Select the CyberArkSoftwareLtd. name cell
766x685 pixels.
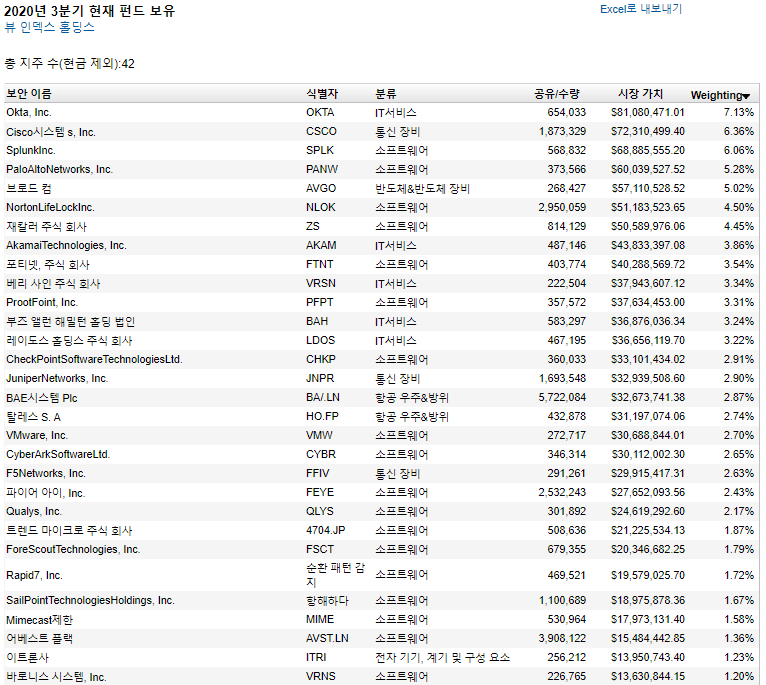click(58, 454)
